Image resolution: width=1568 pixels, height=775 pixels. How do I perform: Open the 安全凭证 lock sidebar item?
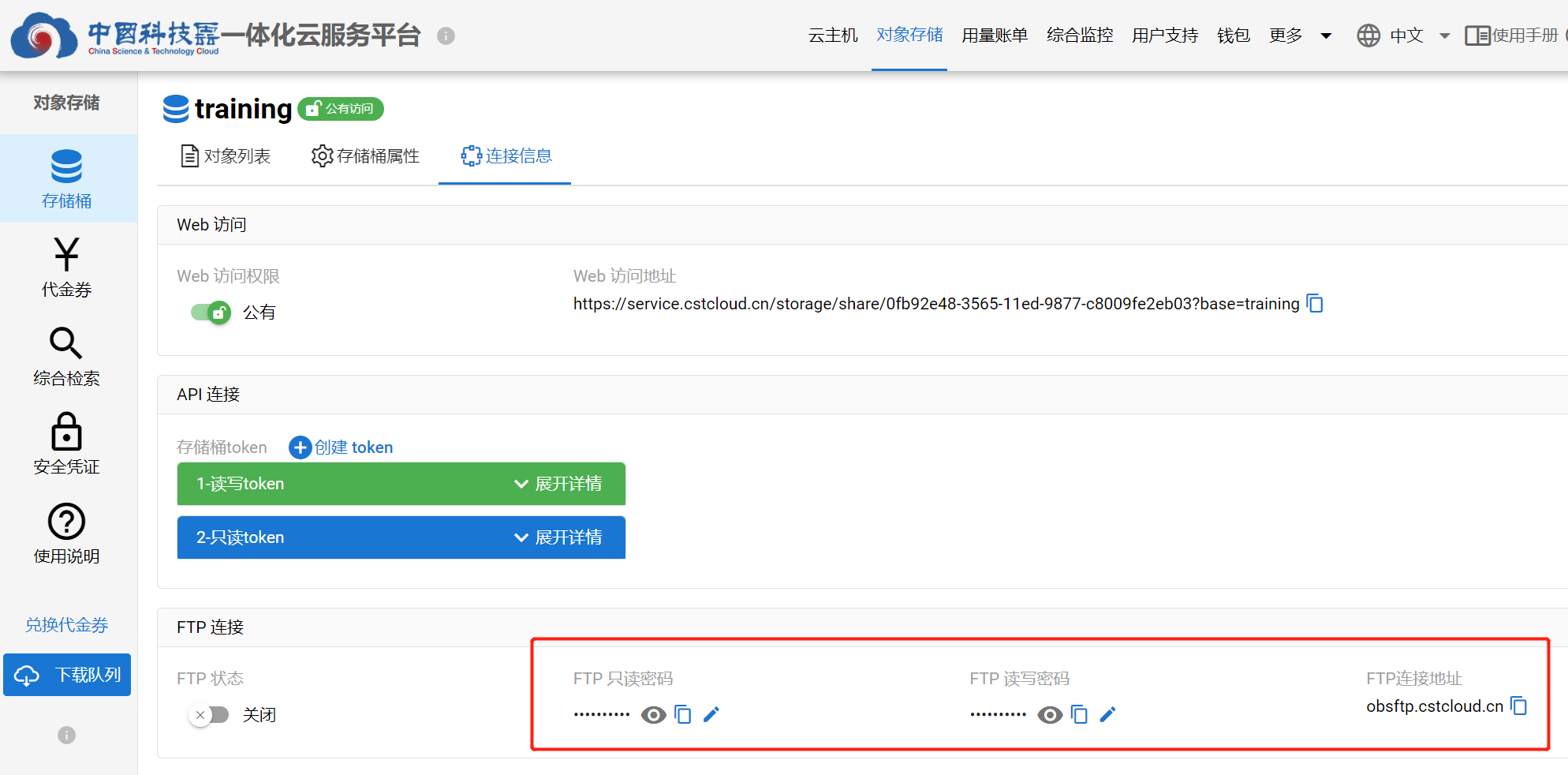point(67,444)
